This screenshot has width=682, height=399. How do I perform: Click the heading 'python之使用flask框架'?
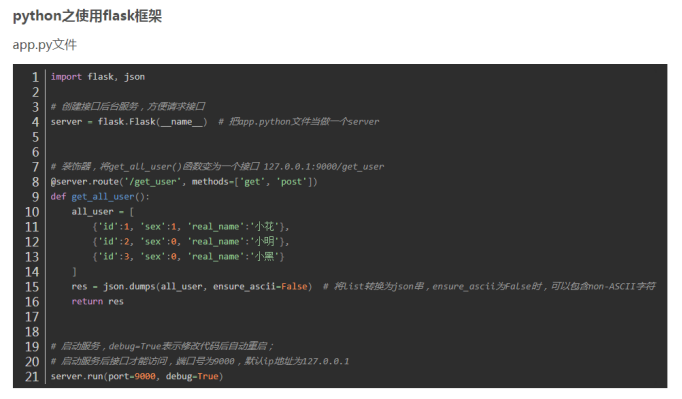point(87,16)
